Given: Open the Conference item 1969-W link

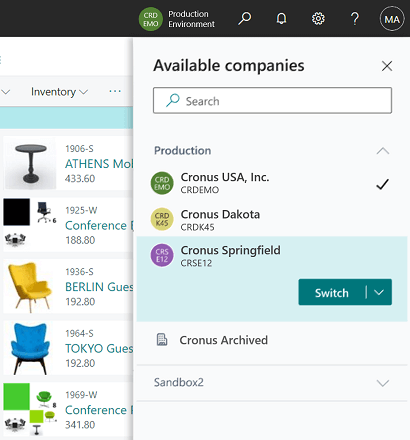Looking at the screenshot, I should click(x=99, y=410).
